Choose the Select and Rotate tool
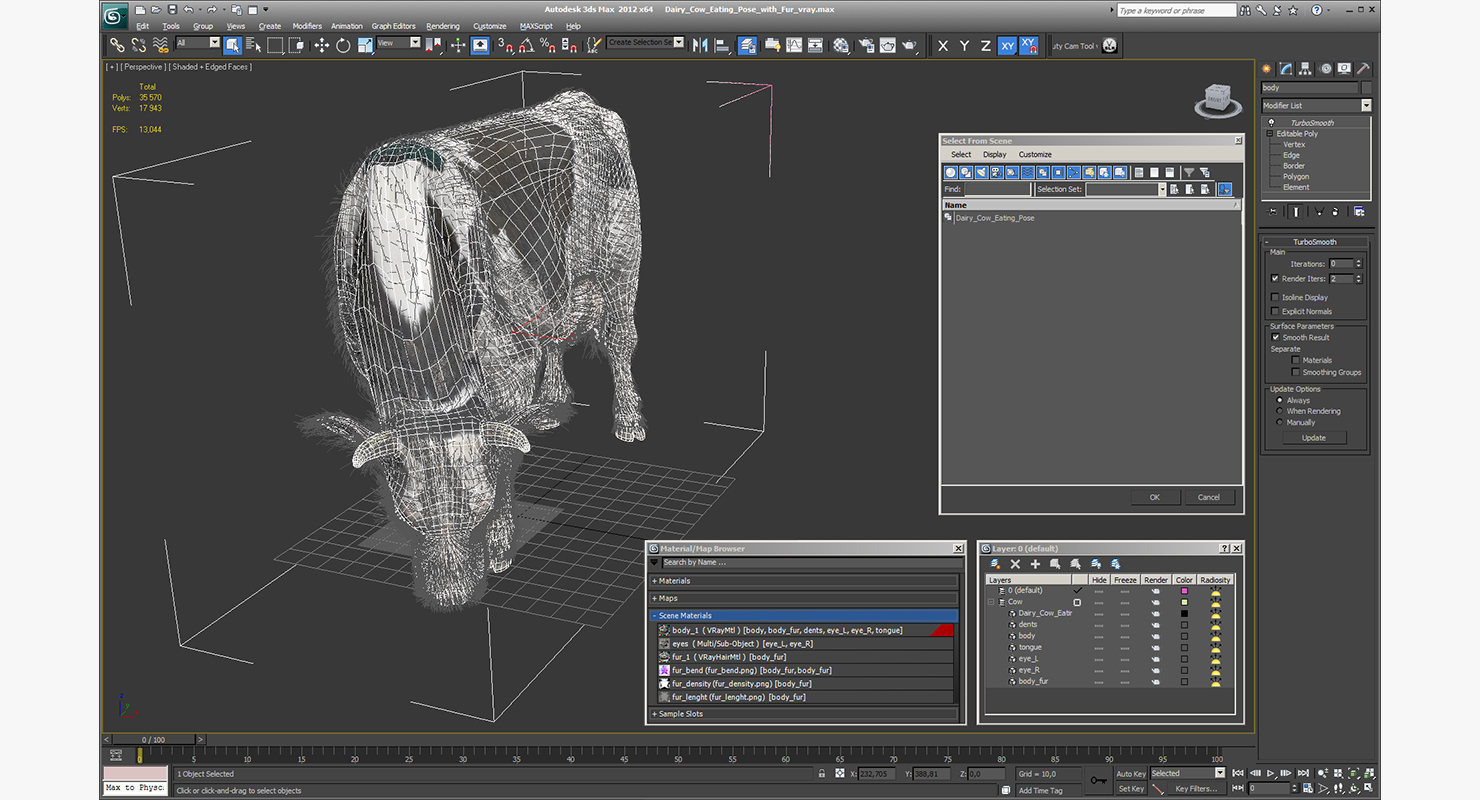 (343, 45)
